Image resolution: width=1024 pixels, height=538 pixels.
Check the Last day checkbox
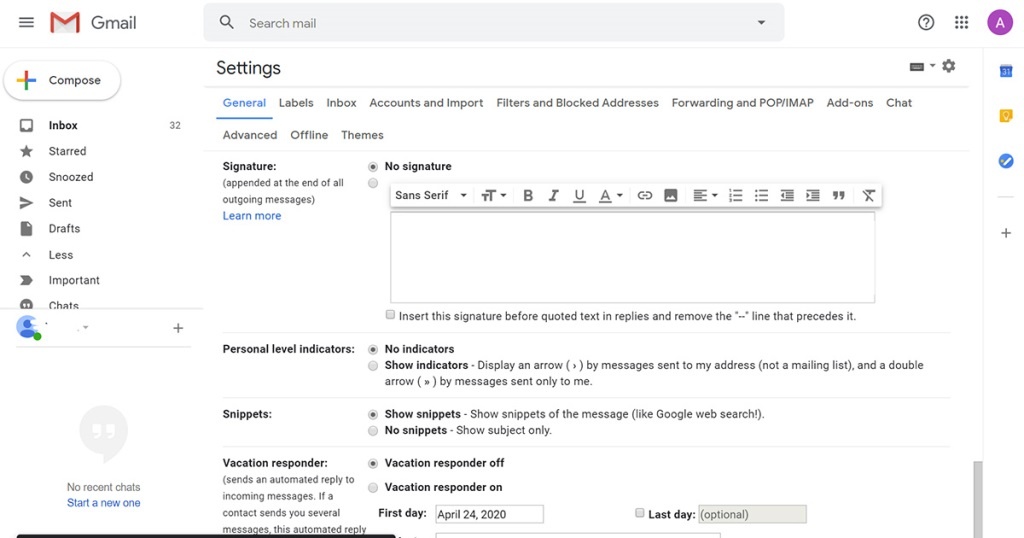pos(640,513)
